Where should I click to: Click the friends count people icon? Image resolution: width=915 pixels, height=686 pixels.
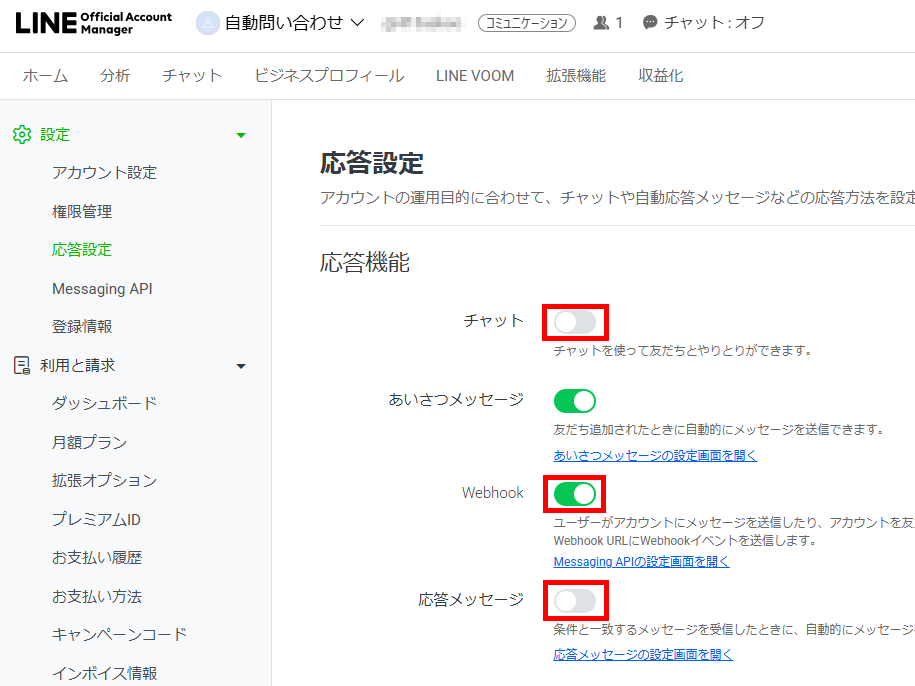coord(601,23)
